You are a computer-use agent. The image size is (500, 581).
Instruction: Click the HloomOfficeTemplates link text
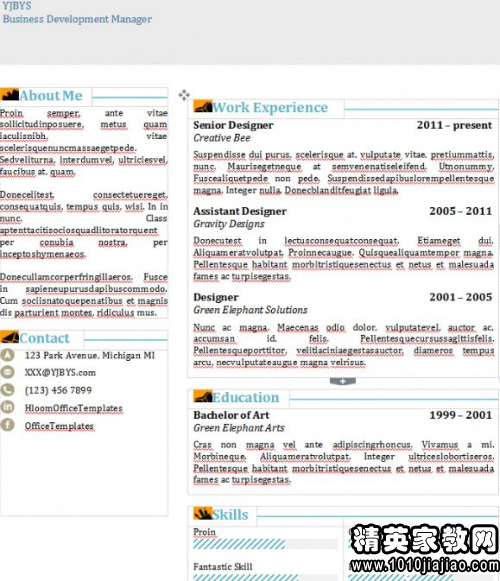point(73,408)
